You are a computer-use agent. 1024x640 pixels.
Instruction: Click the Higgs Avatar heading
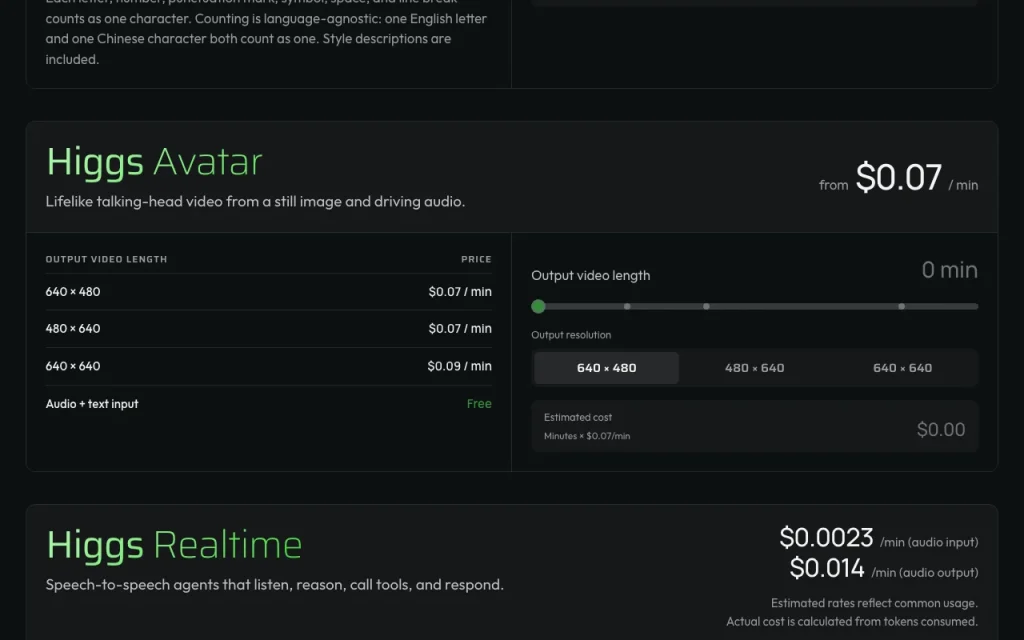154,161
